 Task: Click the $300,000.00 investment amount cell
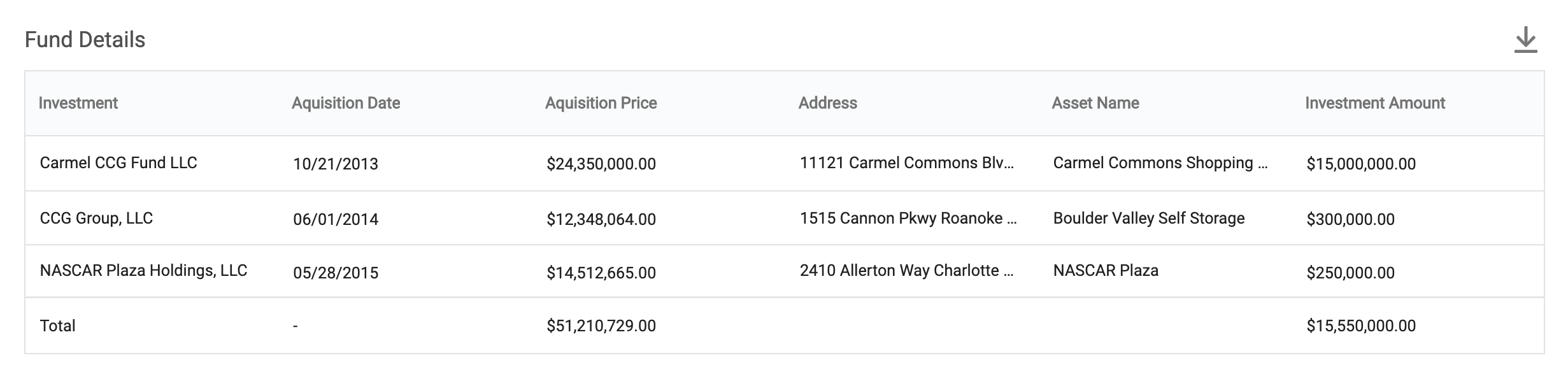point(1350,220)
